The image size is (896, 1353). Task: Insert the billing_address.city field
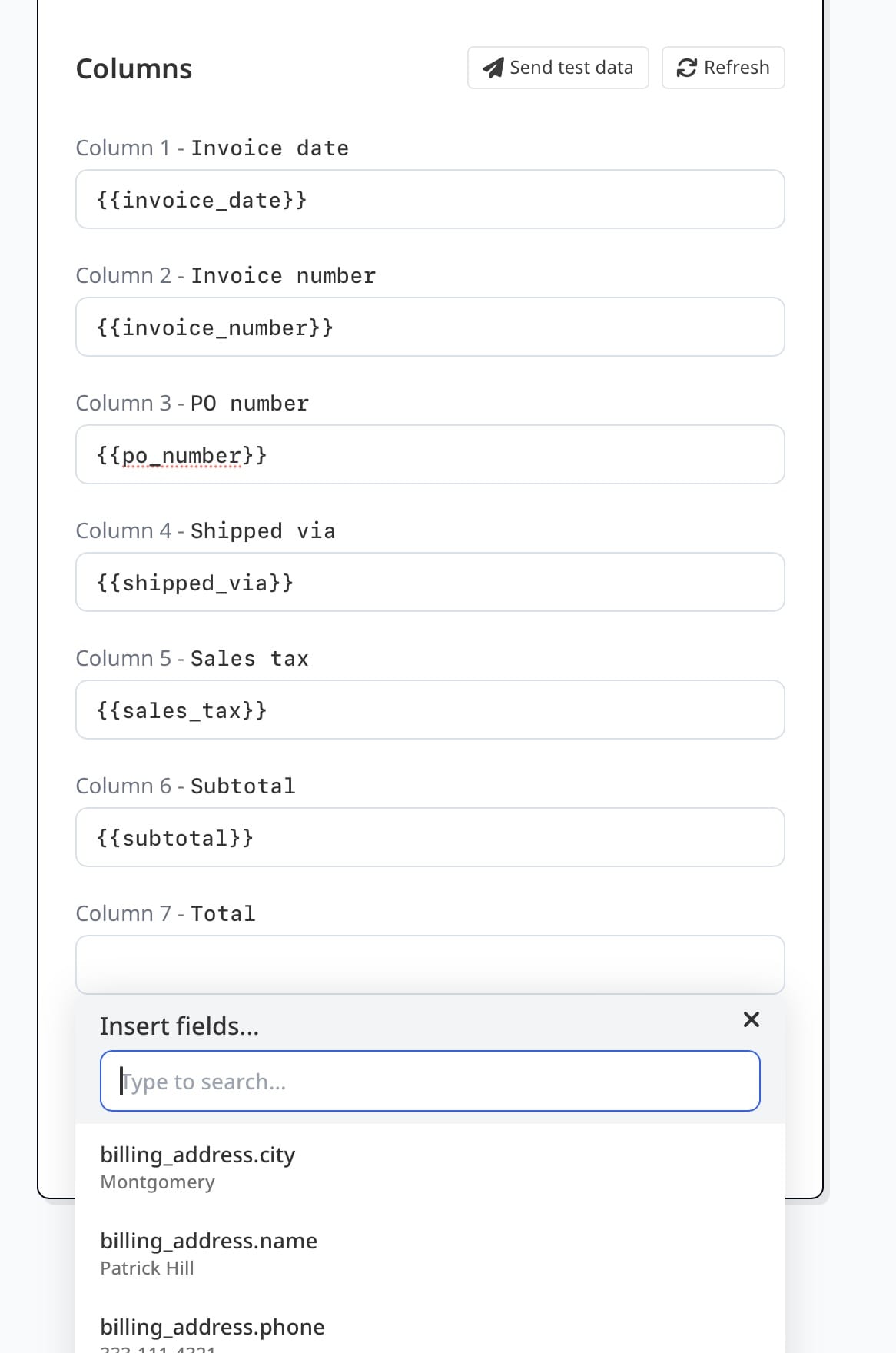(x=197, y=1167)
